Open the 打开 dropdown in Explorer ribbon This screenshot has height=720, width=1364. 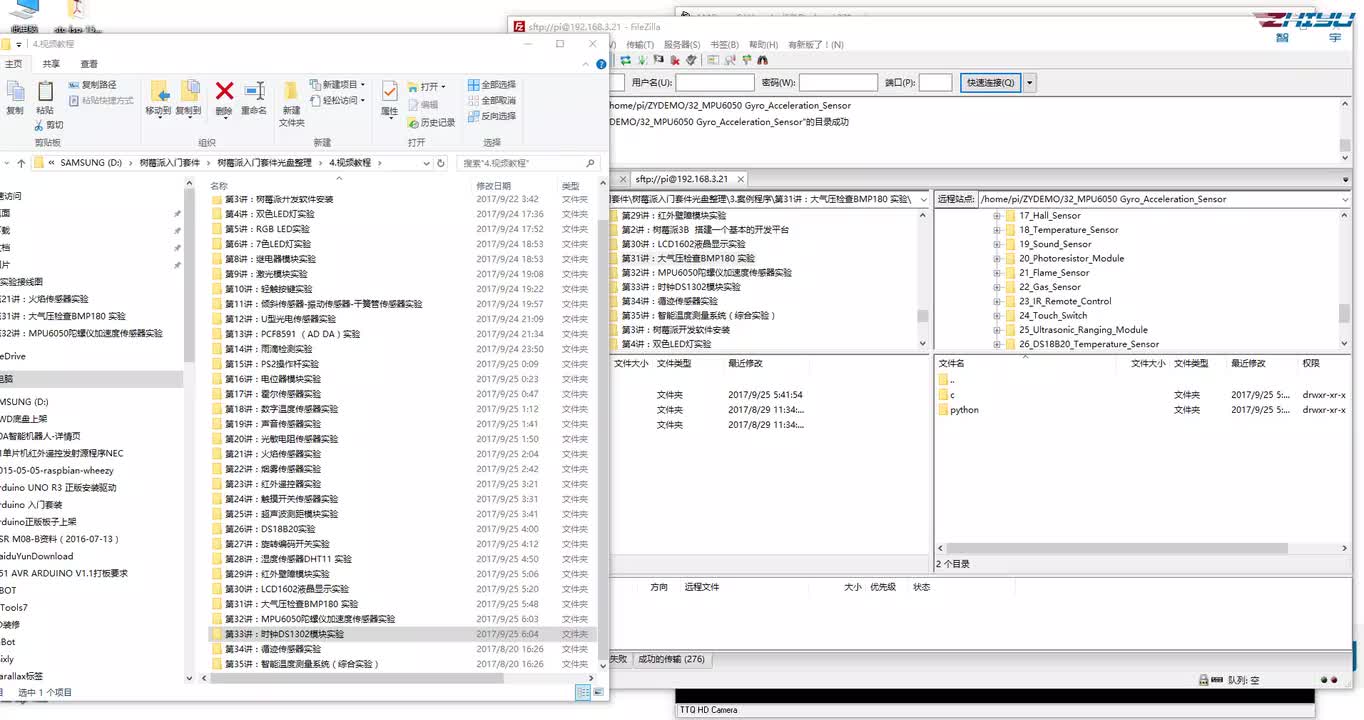(426, 86)
